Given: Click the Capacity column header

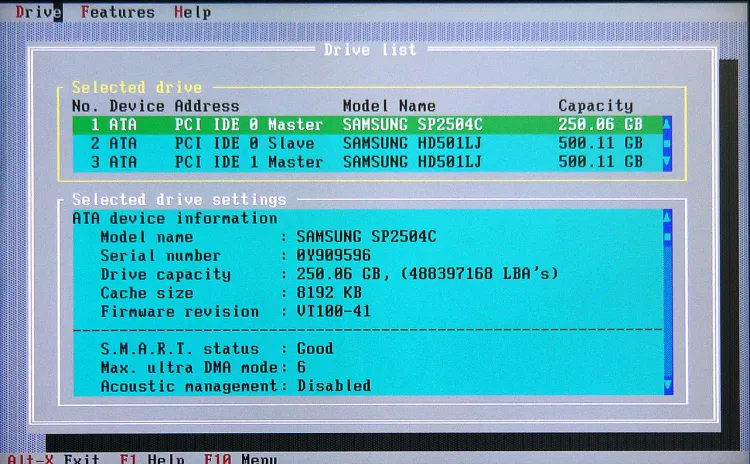Looking at the screenshot, I should (x=596, y=106).
